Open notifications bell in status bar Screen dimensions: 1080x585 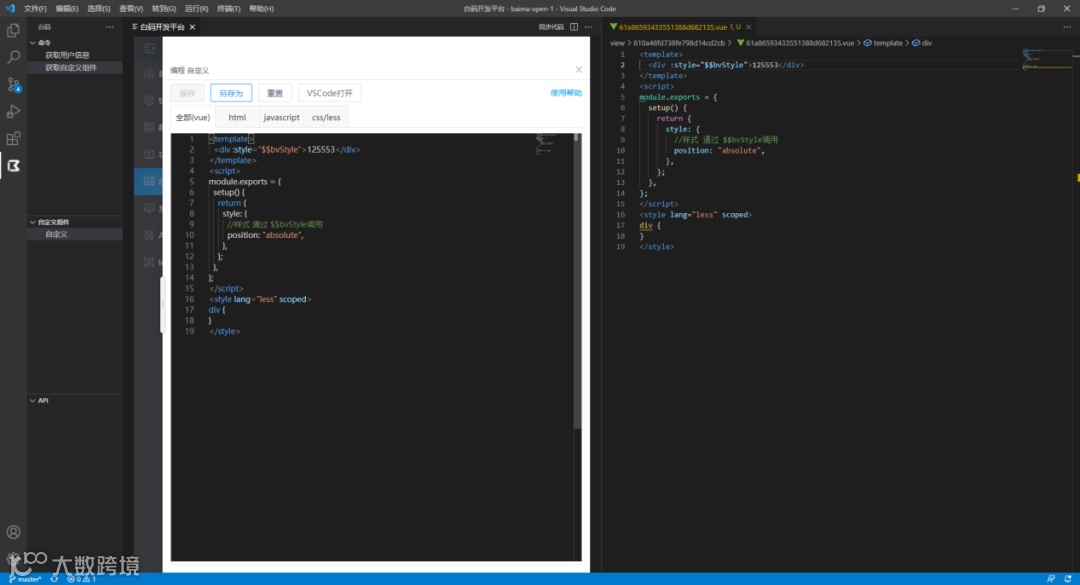point(1068,579)
